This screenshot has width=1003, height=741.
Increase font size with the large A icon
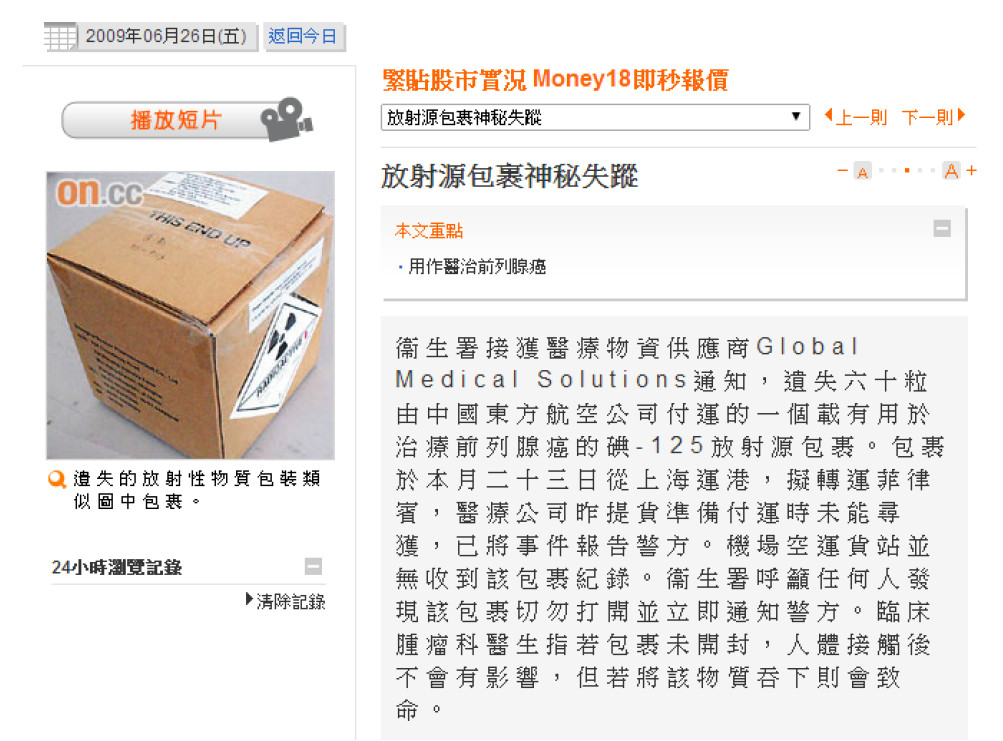point(951,171)
